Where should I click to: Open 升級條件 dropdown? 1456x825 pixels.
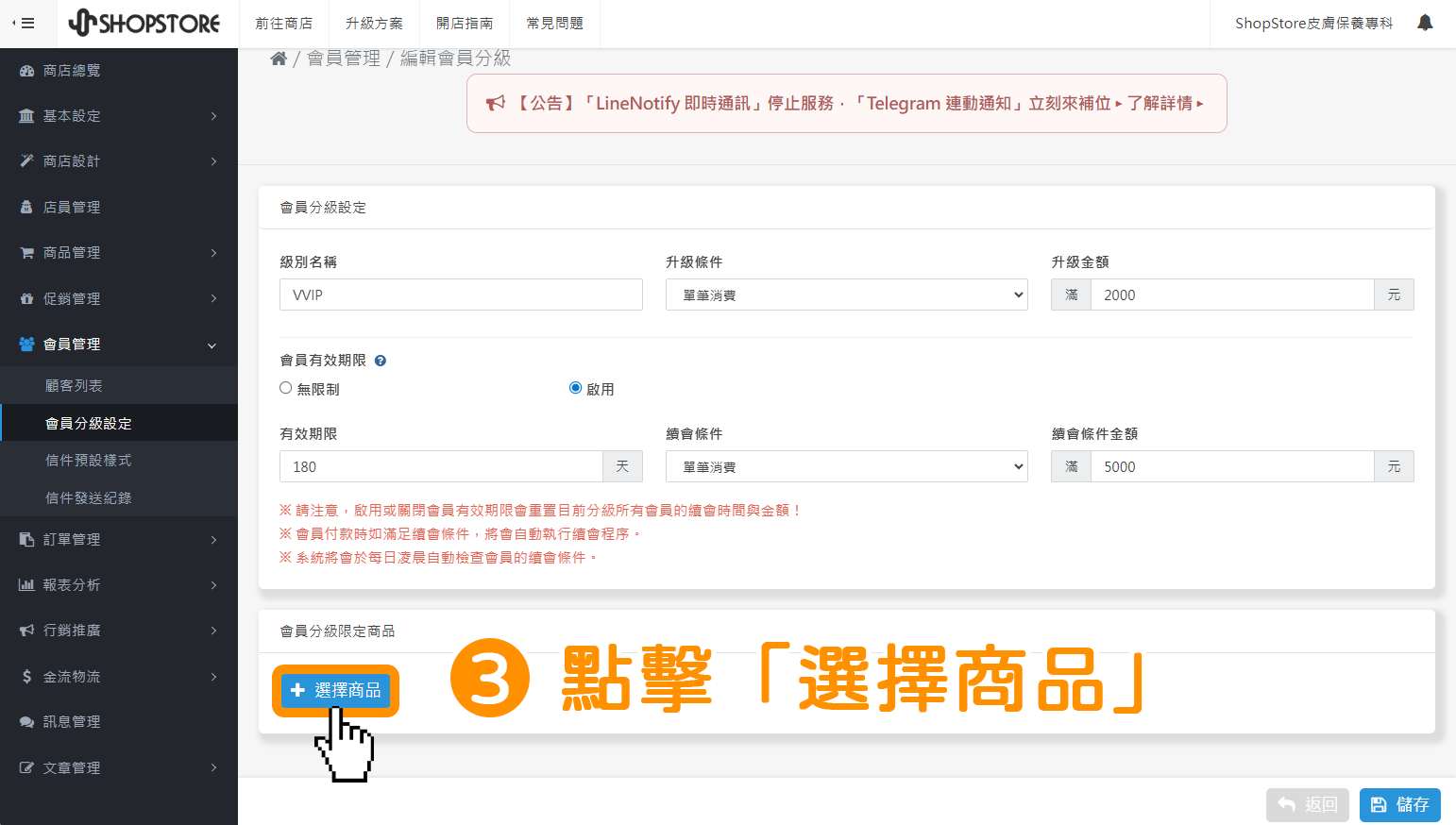point(847,295)
